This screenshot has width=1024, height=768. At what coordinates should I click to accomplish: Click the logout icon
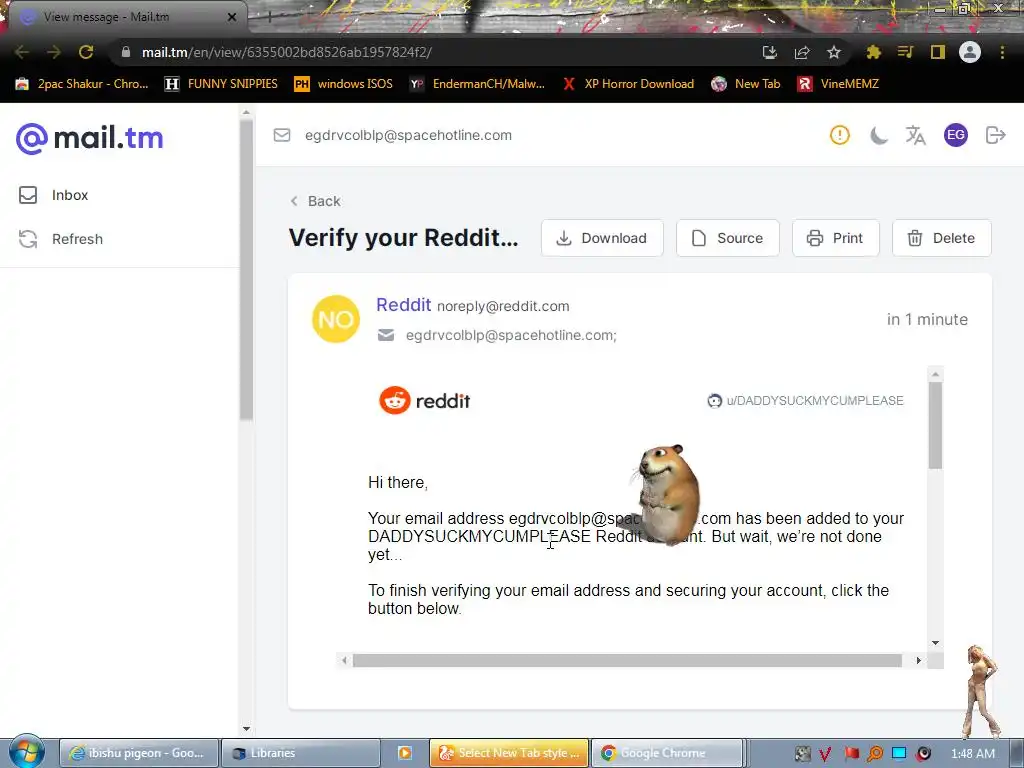[x=995, y=135]
